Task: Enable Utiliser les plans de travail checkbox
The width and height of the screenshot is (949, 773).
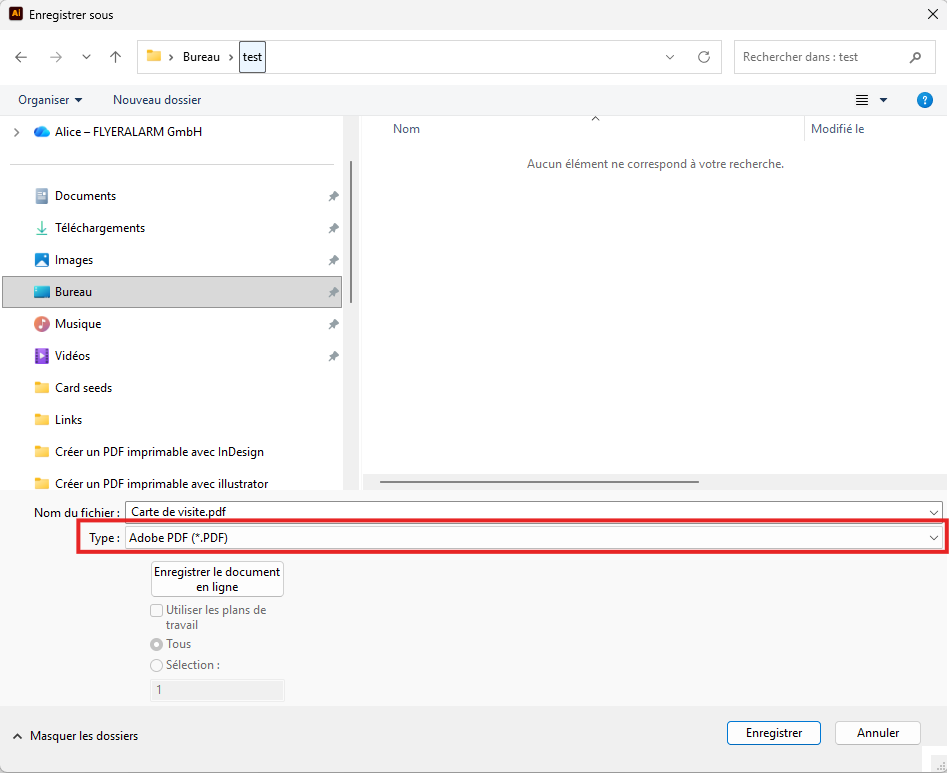Action: (x=157, y=610)
